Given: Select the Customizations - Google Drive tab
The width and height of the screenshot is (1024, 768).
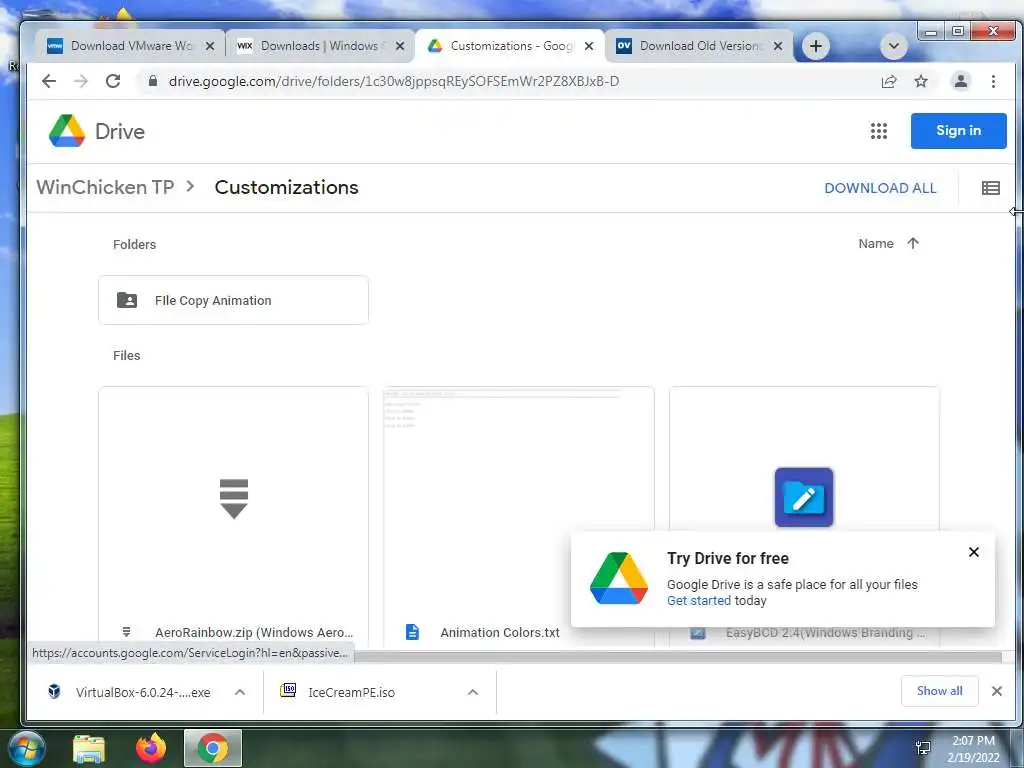Looking at the screenshot, I should (510, 46).
